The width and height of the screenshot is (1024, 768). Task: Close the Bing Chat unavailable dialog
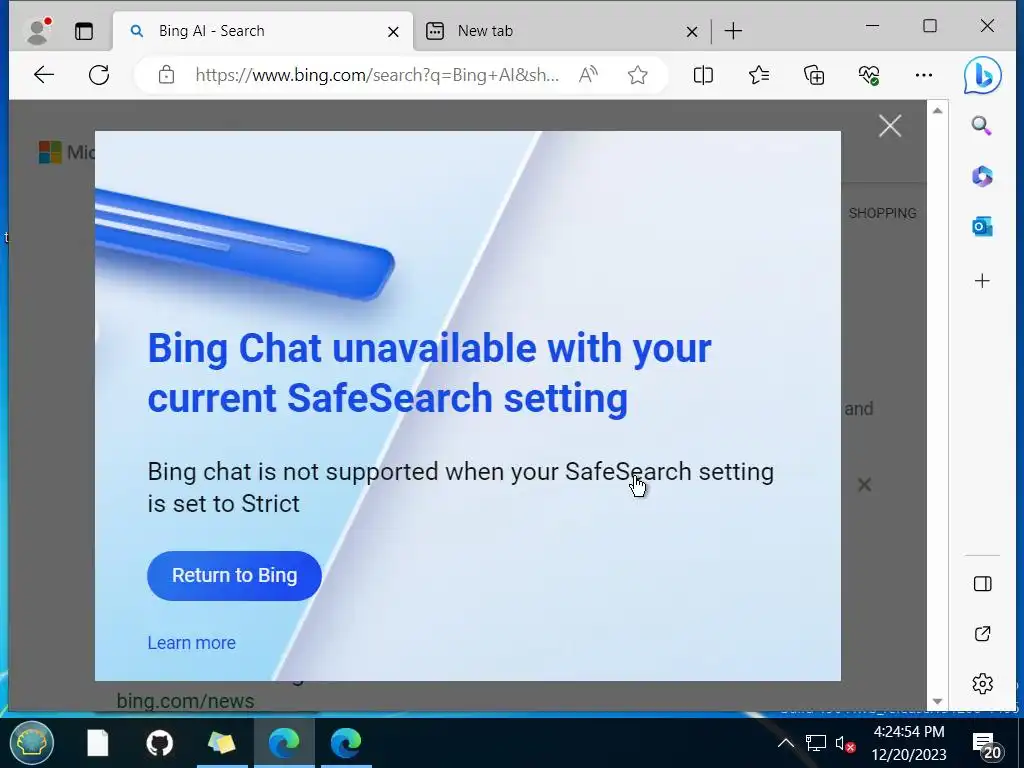click(x=890, y=126)
